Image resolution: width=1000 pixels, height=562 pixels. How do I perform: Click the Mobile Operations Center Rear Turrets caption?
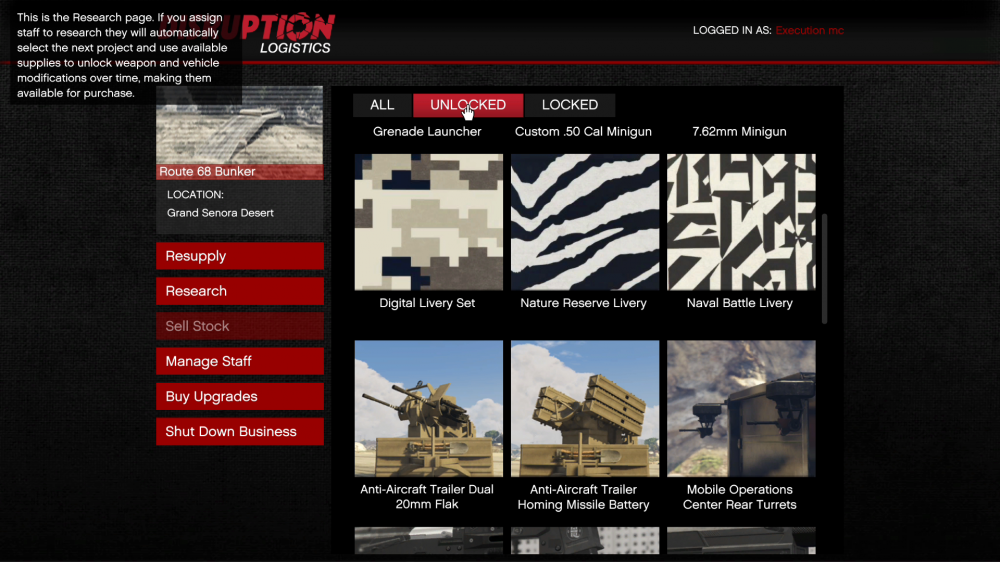click(x=740, y=497)
